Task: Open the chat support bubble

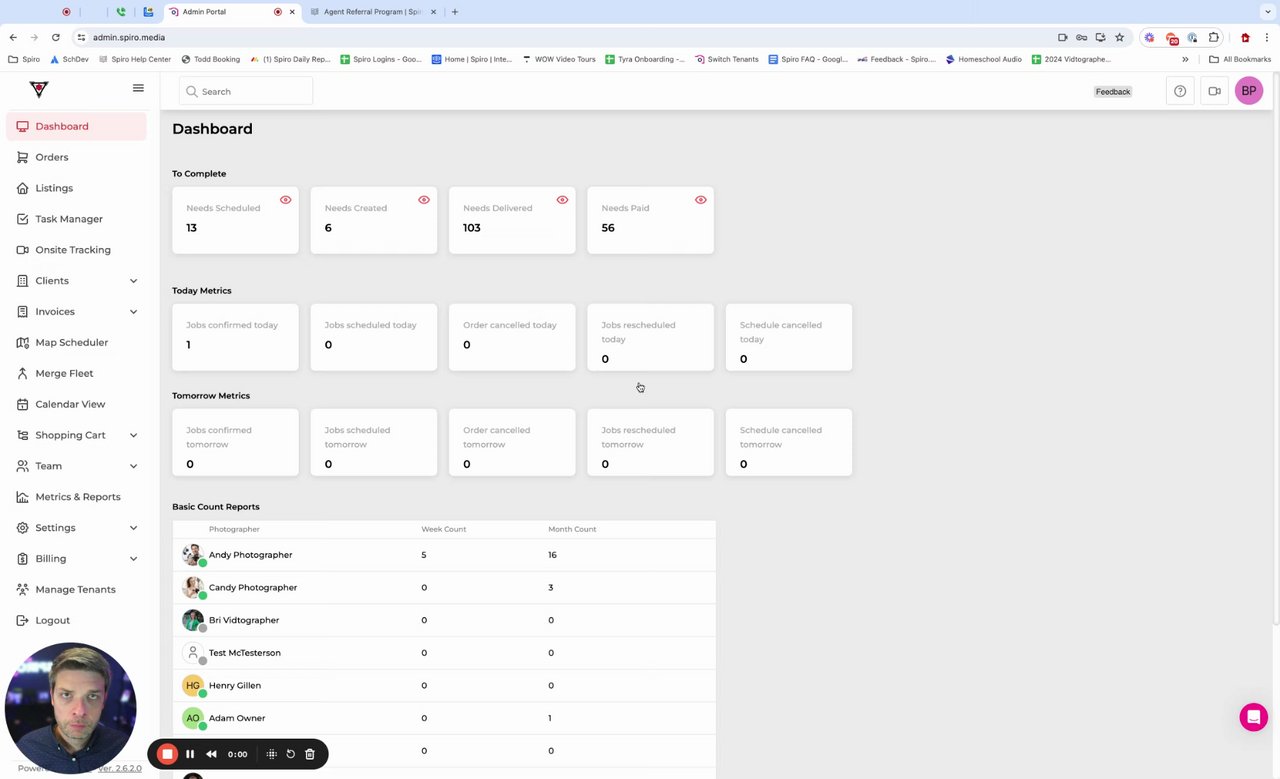Action: coord(1253,717)
